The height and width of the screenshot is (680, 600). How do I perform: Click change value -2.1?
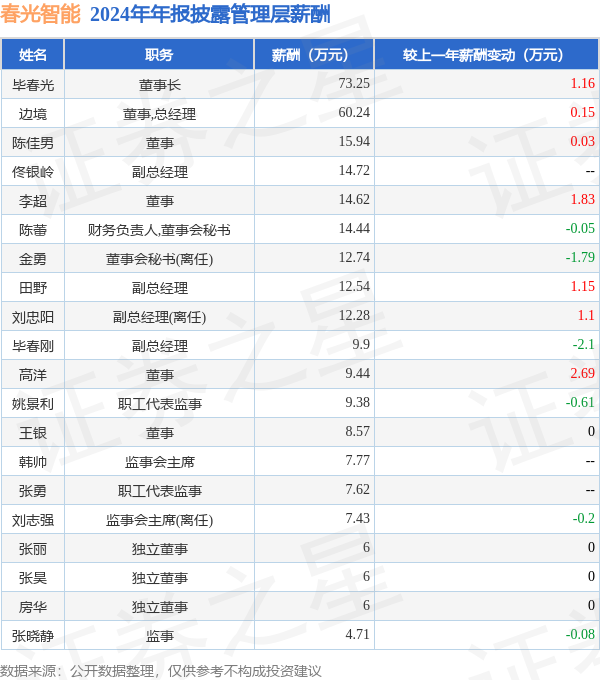point(584,345)
